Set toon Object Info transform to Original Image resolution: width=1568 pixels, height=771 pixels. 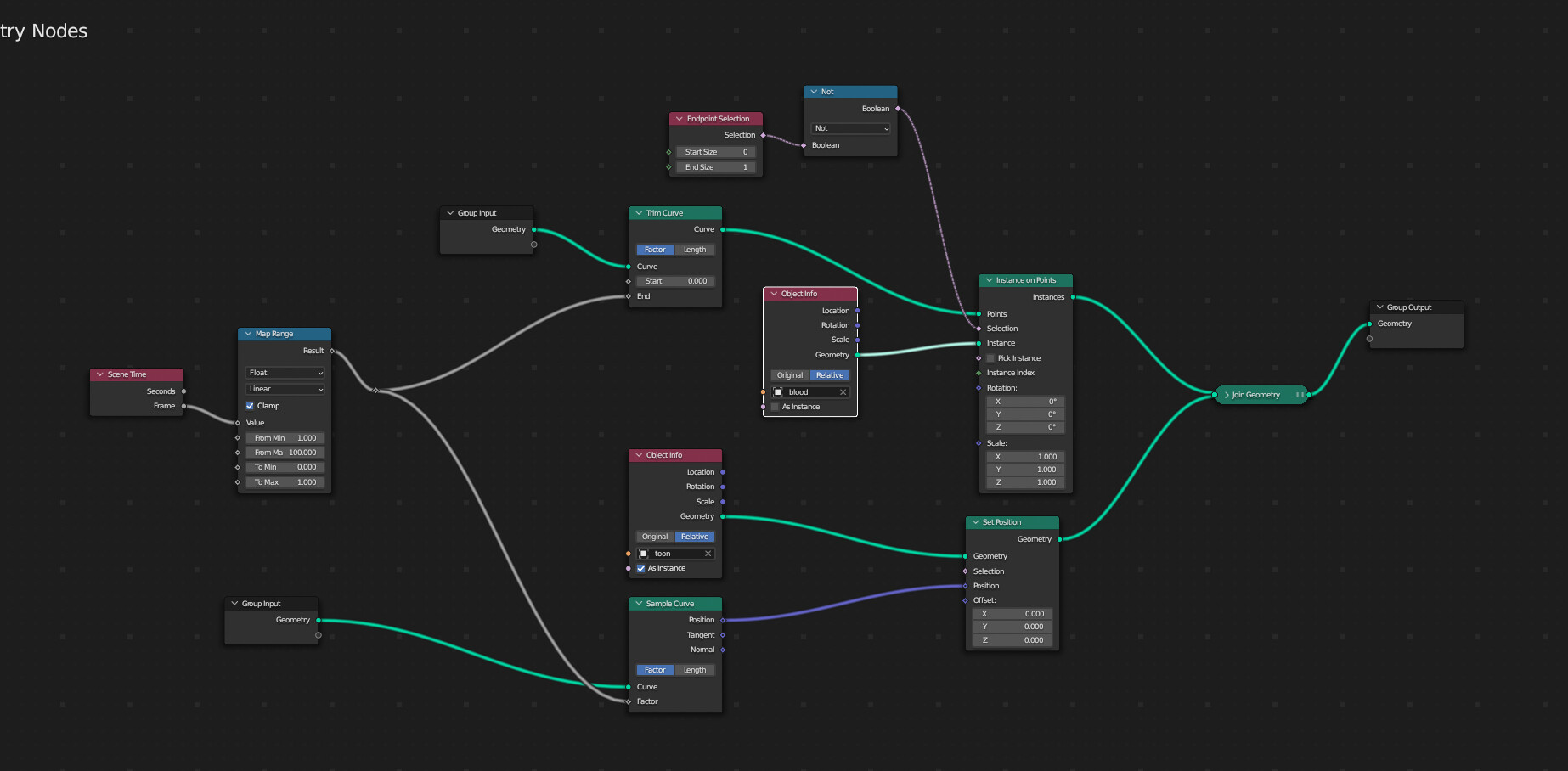tap(655, 537)
